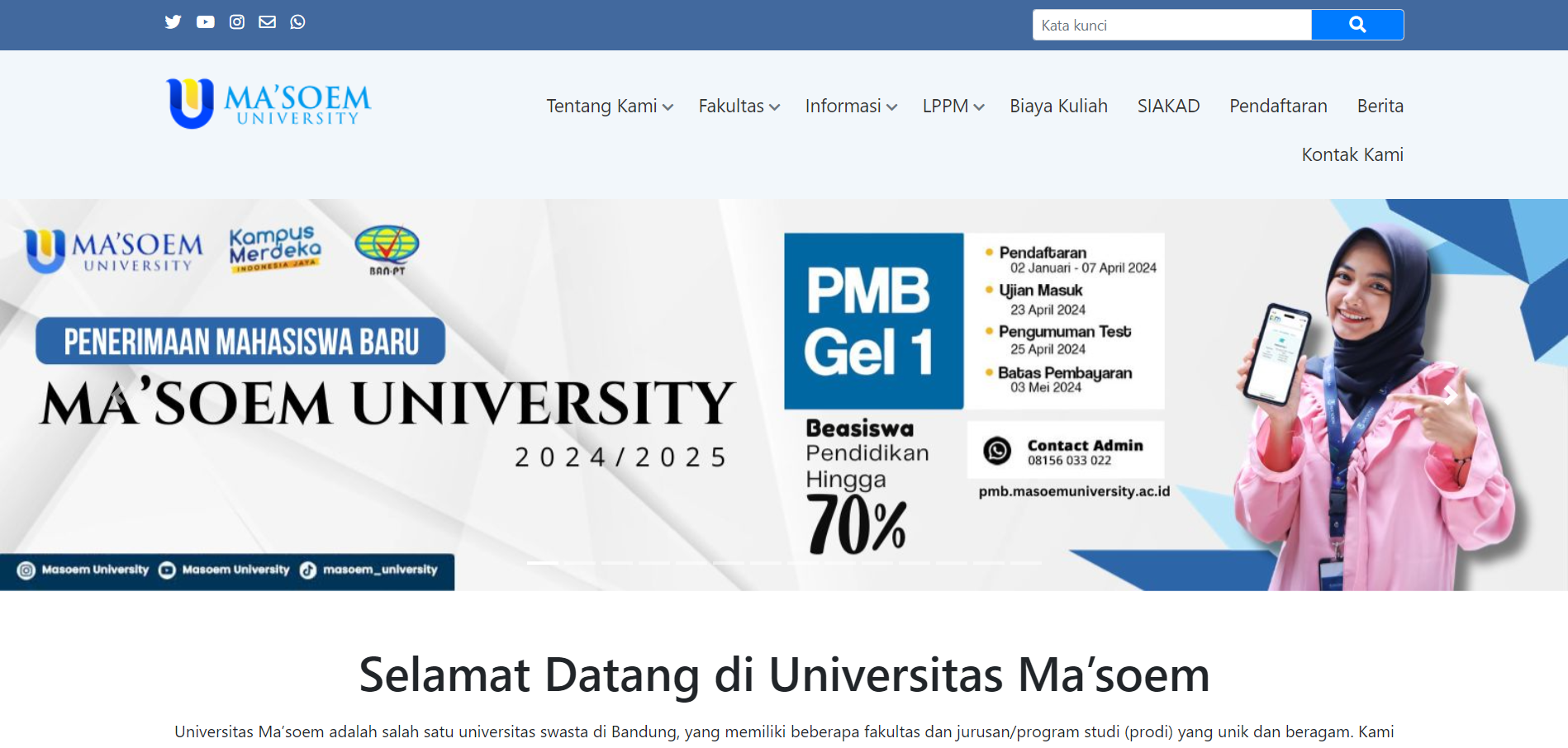The image size is (1568, 748).
Task: Open the Biaya Kuliah page
Action: (1058, 106)
